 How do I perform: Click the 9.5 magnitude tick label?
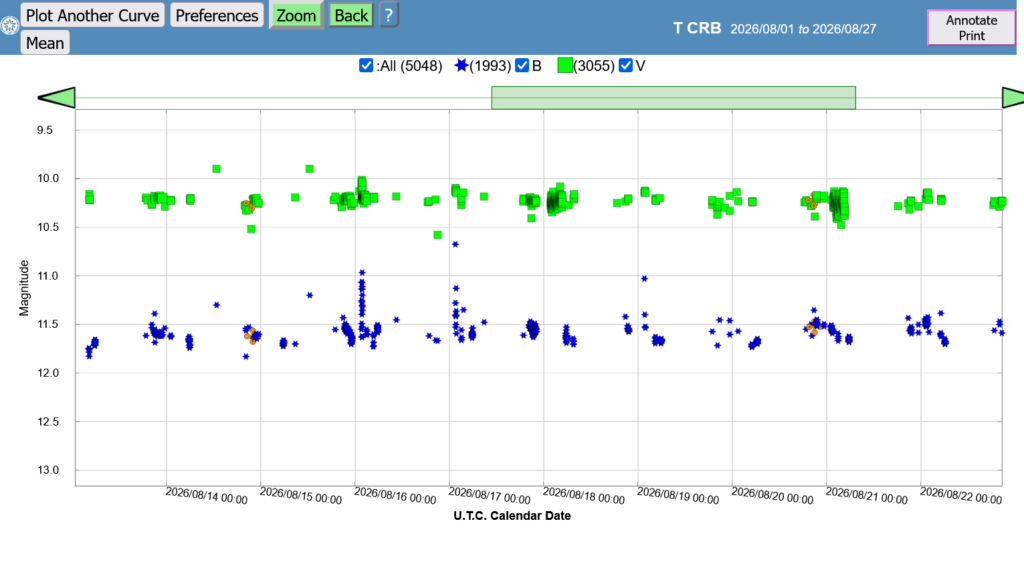point(44,130)
